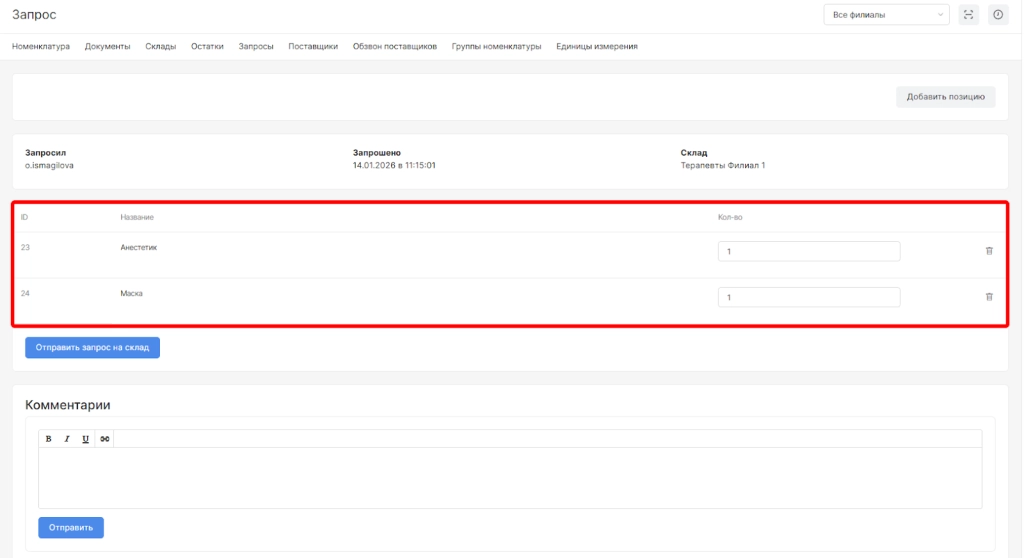The height and width of the screenshot is (558, 1024).
Task: Select the Обзвон поставщиков tab
Action: (x=395, y=46)
